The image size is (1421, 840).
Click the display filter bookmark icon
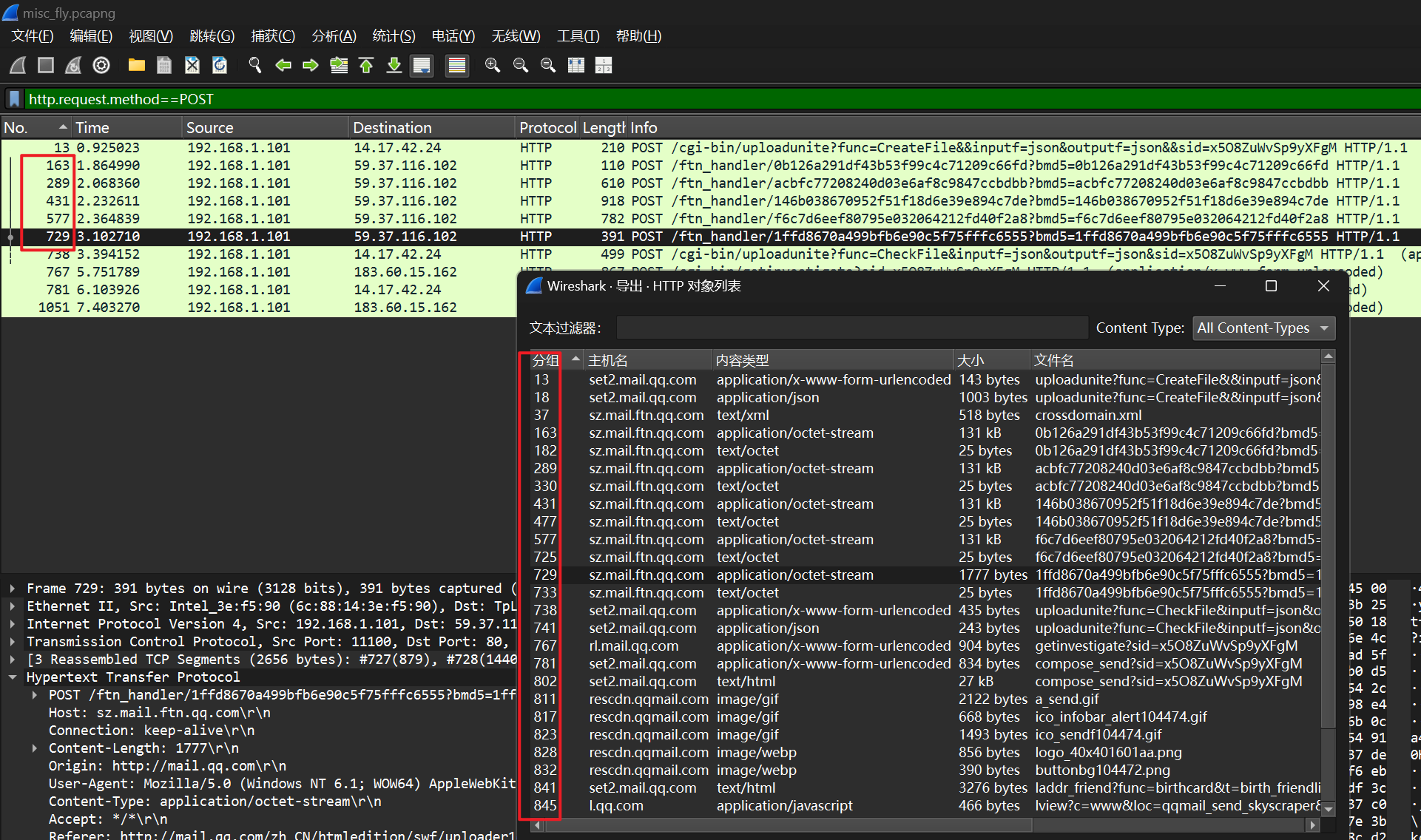13,99
